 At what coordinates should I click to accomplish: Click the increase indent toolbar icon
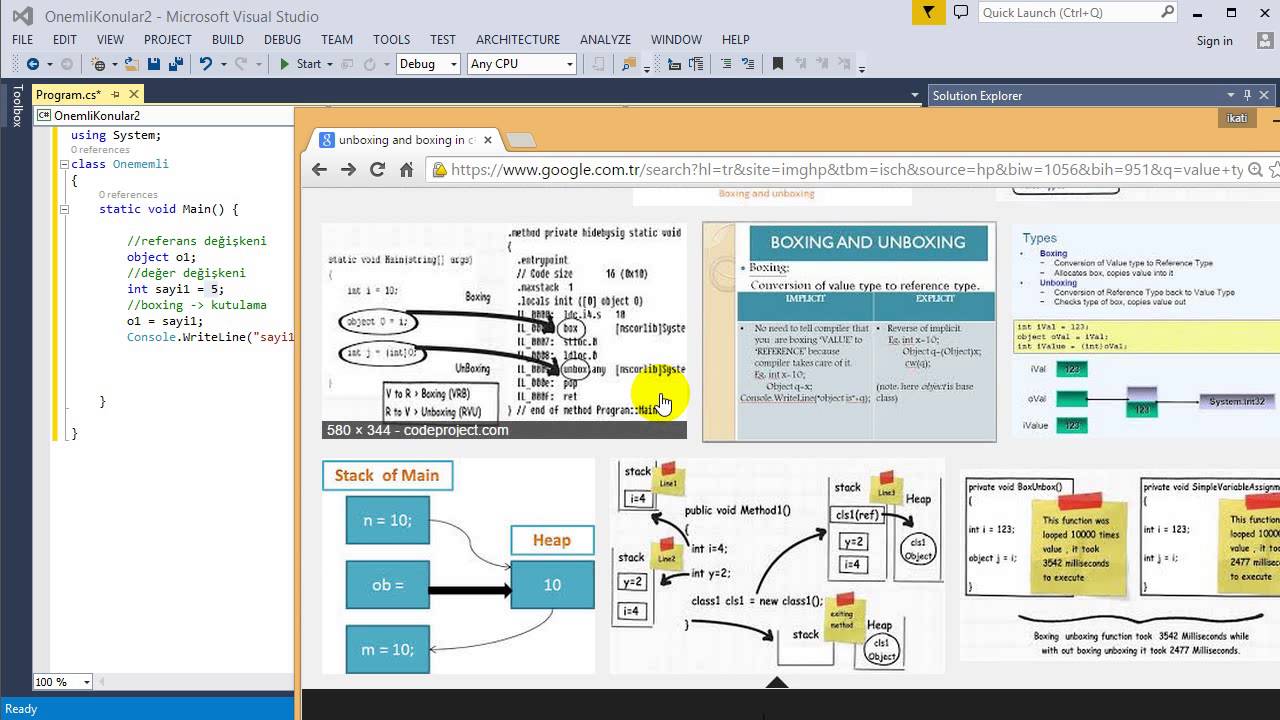696,64
